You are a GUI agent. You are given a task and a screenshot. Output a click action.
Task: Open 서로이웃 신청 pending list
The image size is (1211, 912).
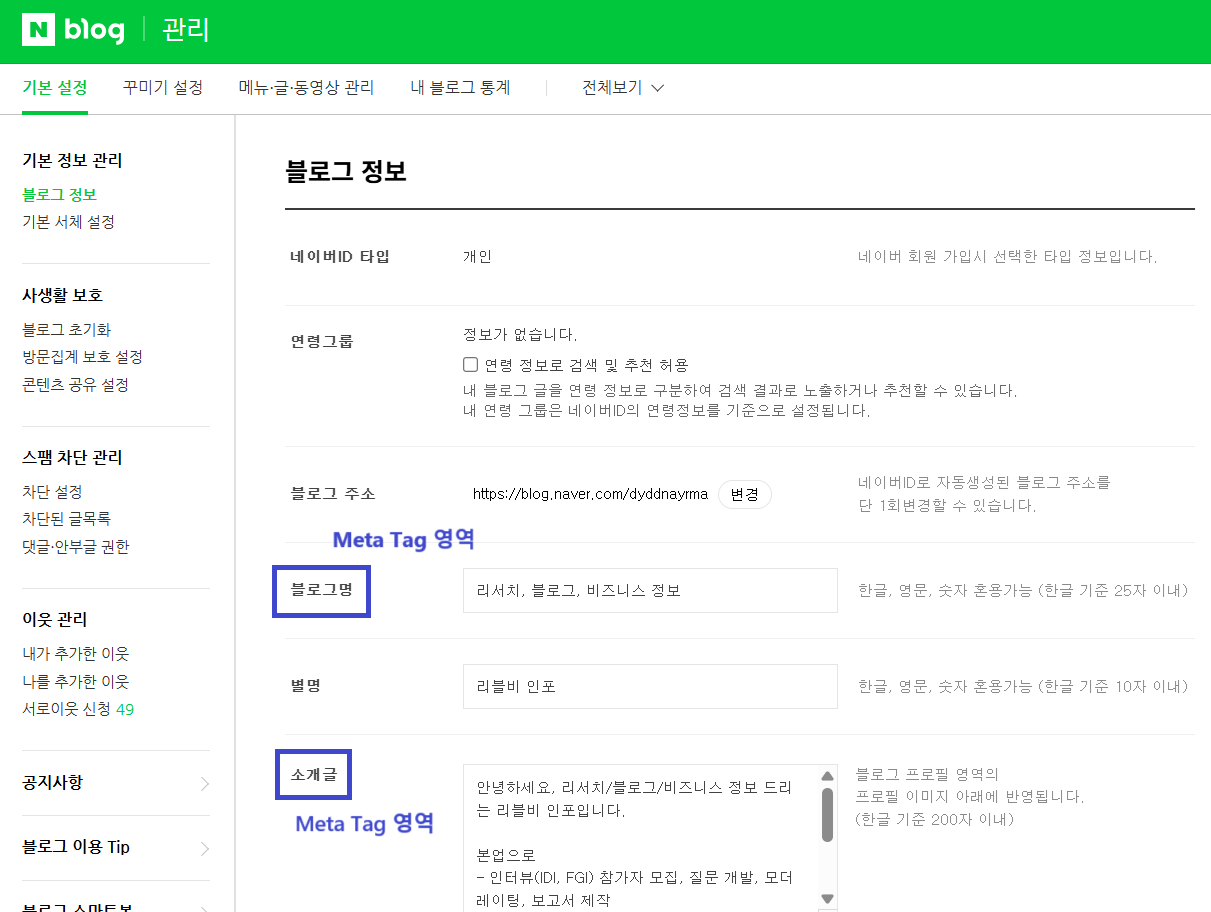[x=68, y=708]
